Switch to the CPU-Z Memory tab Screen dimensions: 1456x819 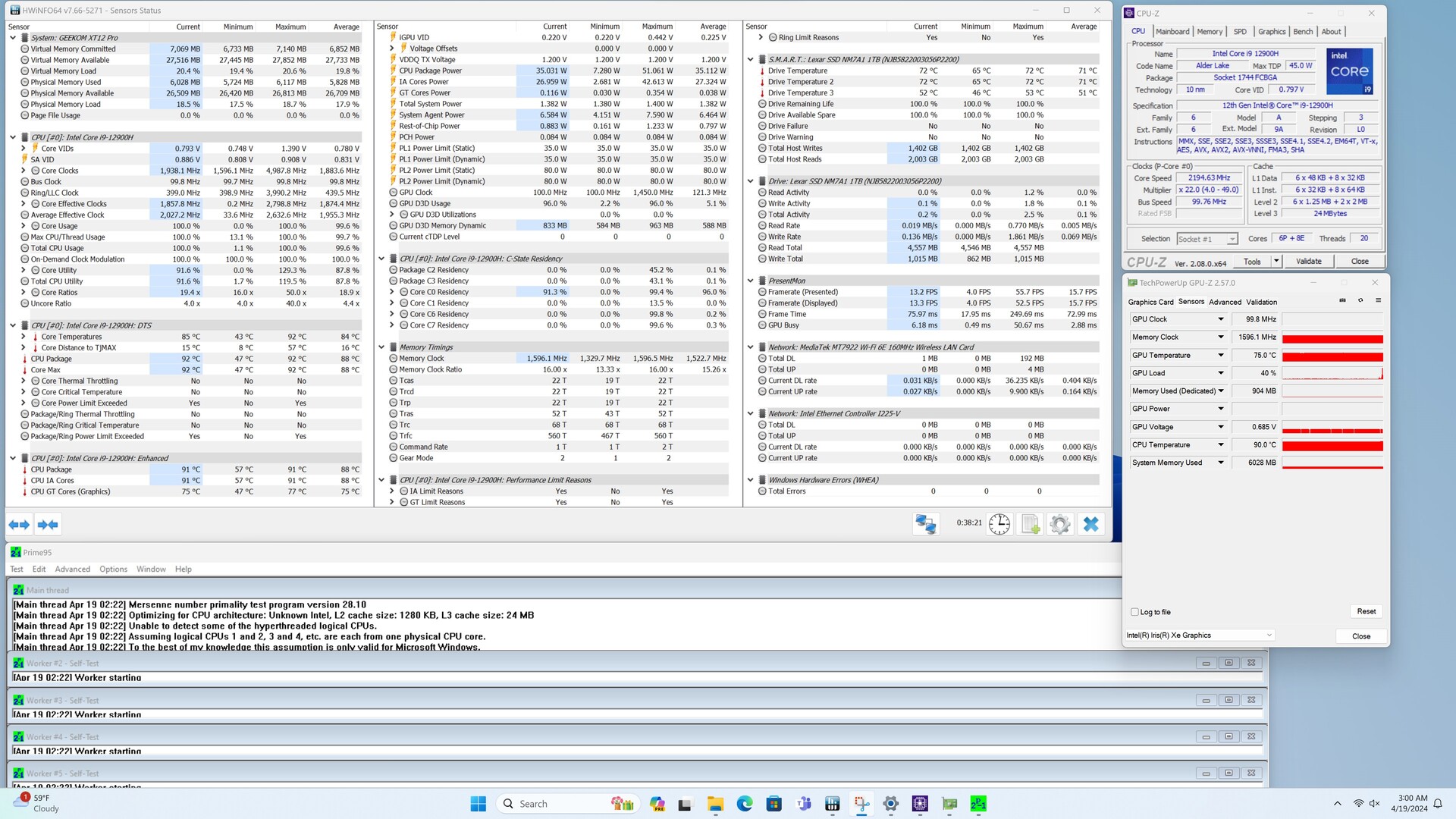pos(1210,32)
